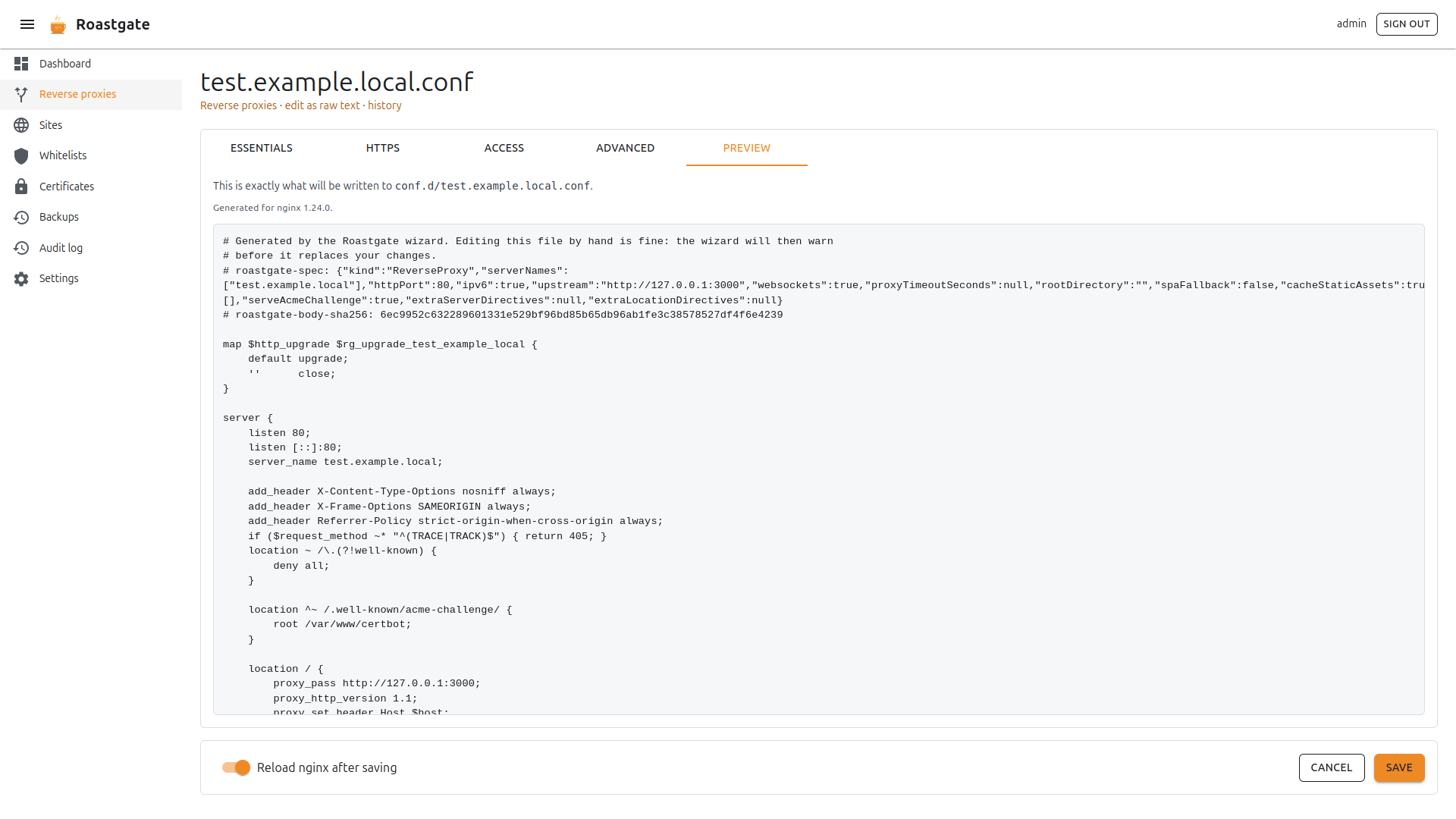Click the admin username label
The height and width of the screenshot is (819, 1456).
(1351, 24)
